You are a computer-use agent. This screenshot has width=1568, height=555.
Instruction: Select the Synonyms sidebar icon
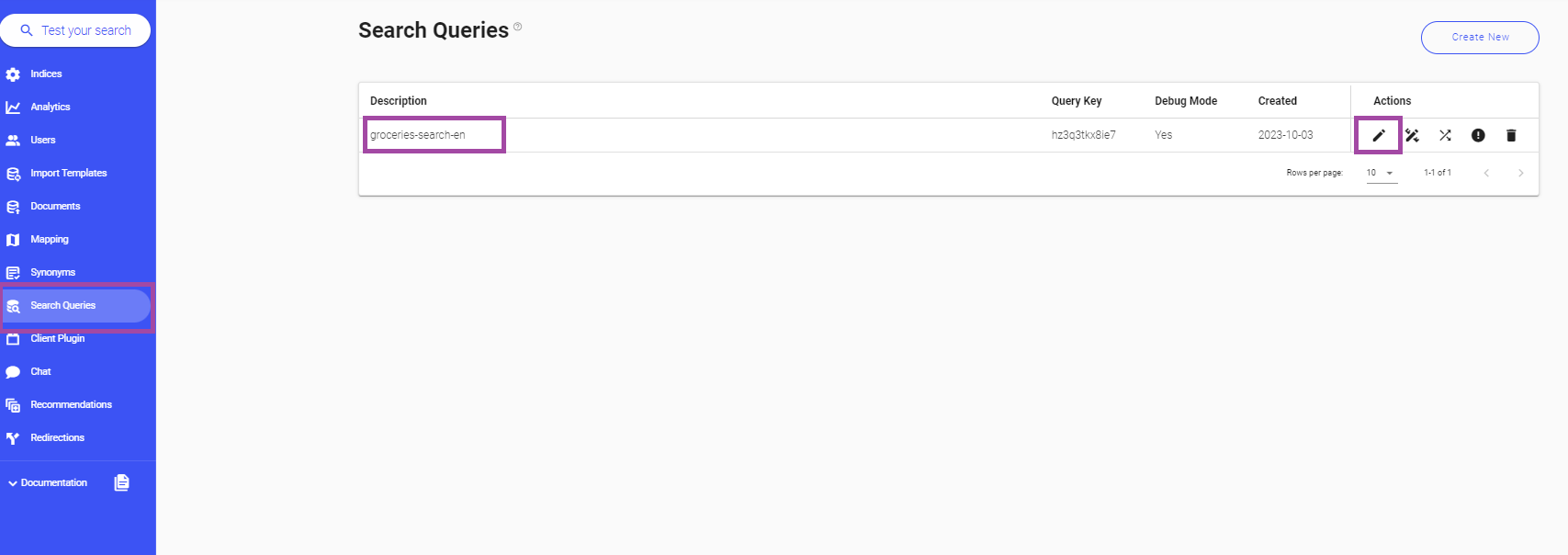pos(13,272)
